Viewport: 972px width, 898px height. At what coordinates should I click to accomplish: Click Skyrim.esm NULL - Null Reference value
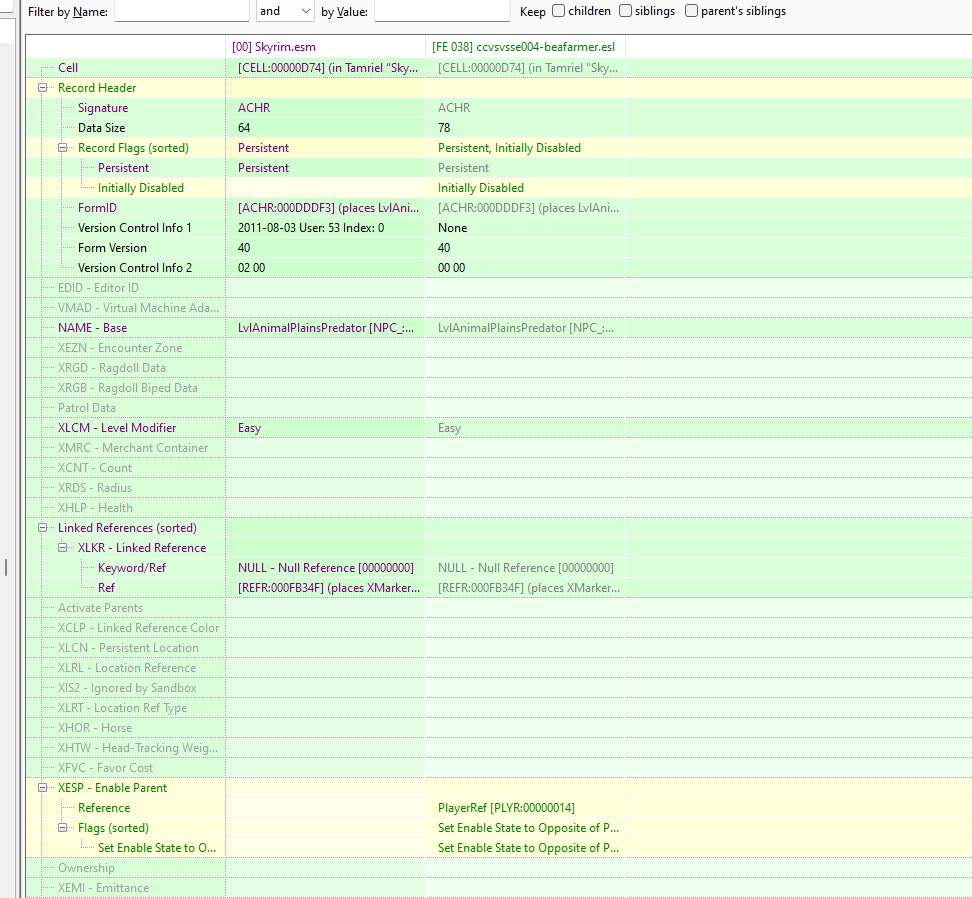[325, 568]
